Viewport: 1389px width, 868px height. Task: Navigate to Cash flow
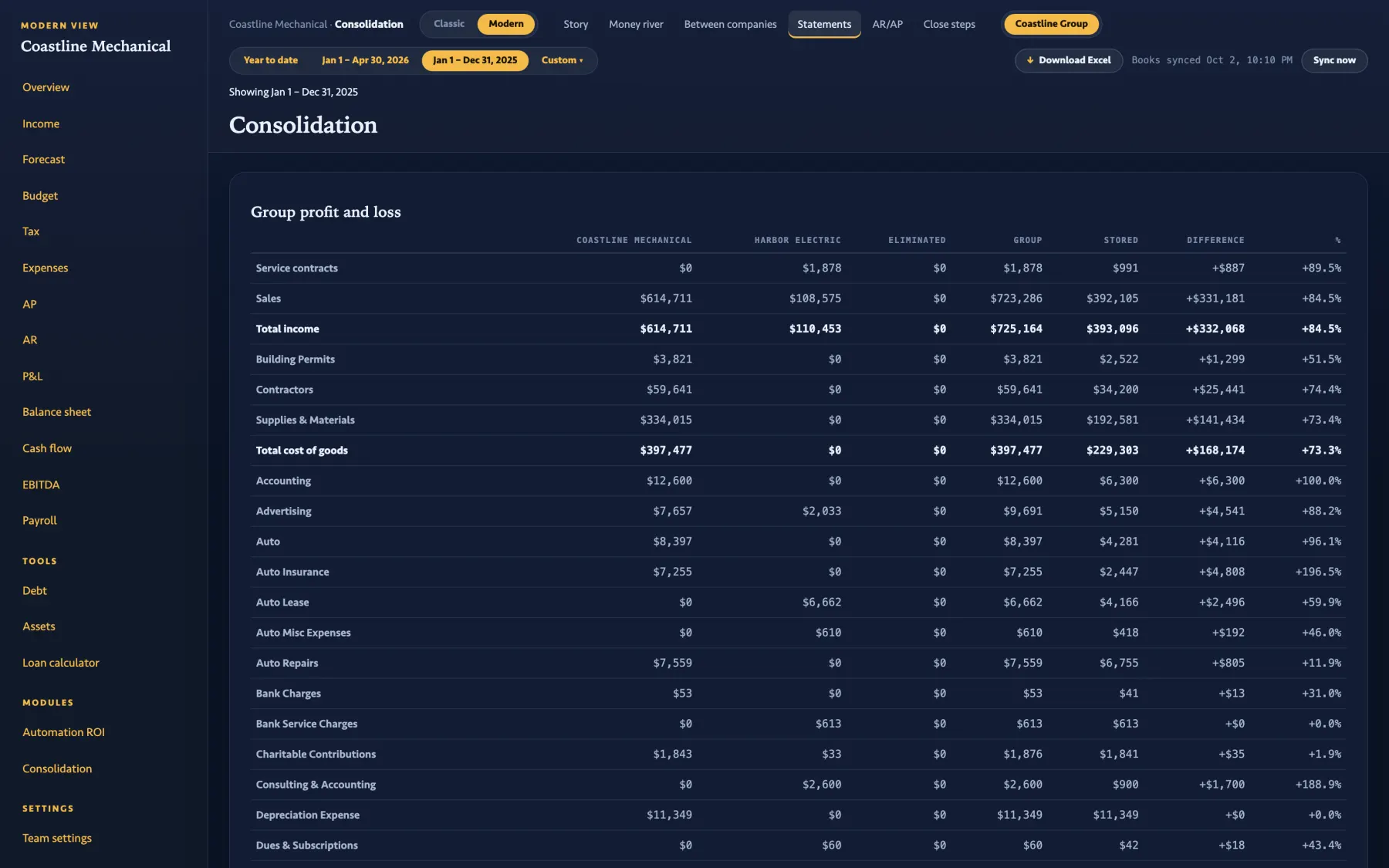[x=47, y=448]
